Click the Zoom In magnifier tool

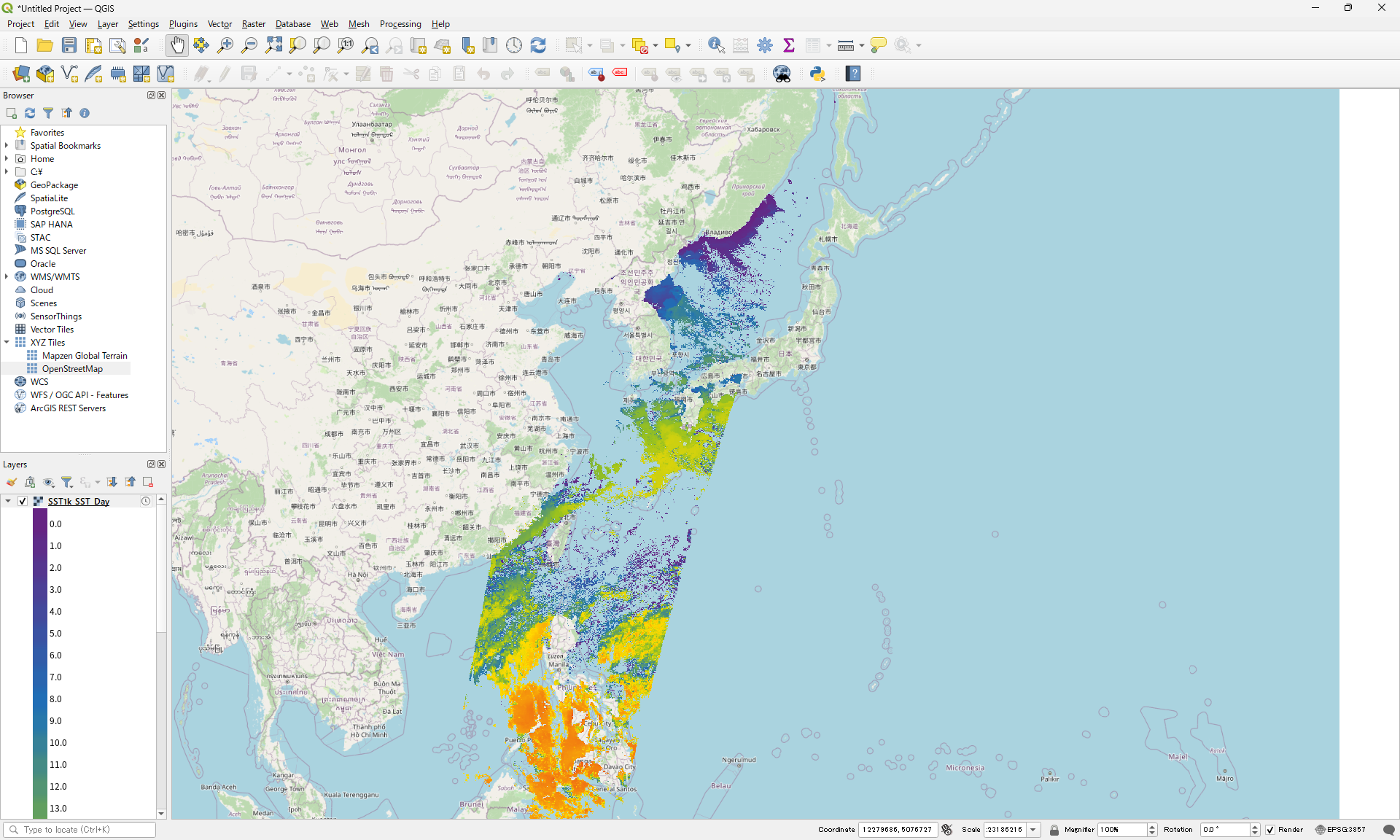(x=225, y=45)
